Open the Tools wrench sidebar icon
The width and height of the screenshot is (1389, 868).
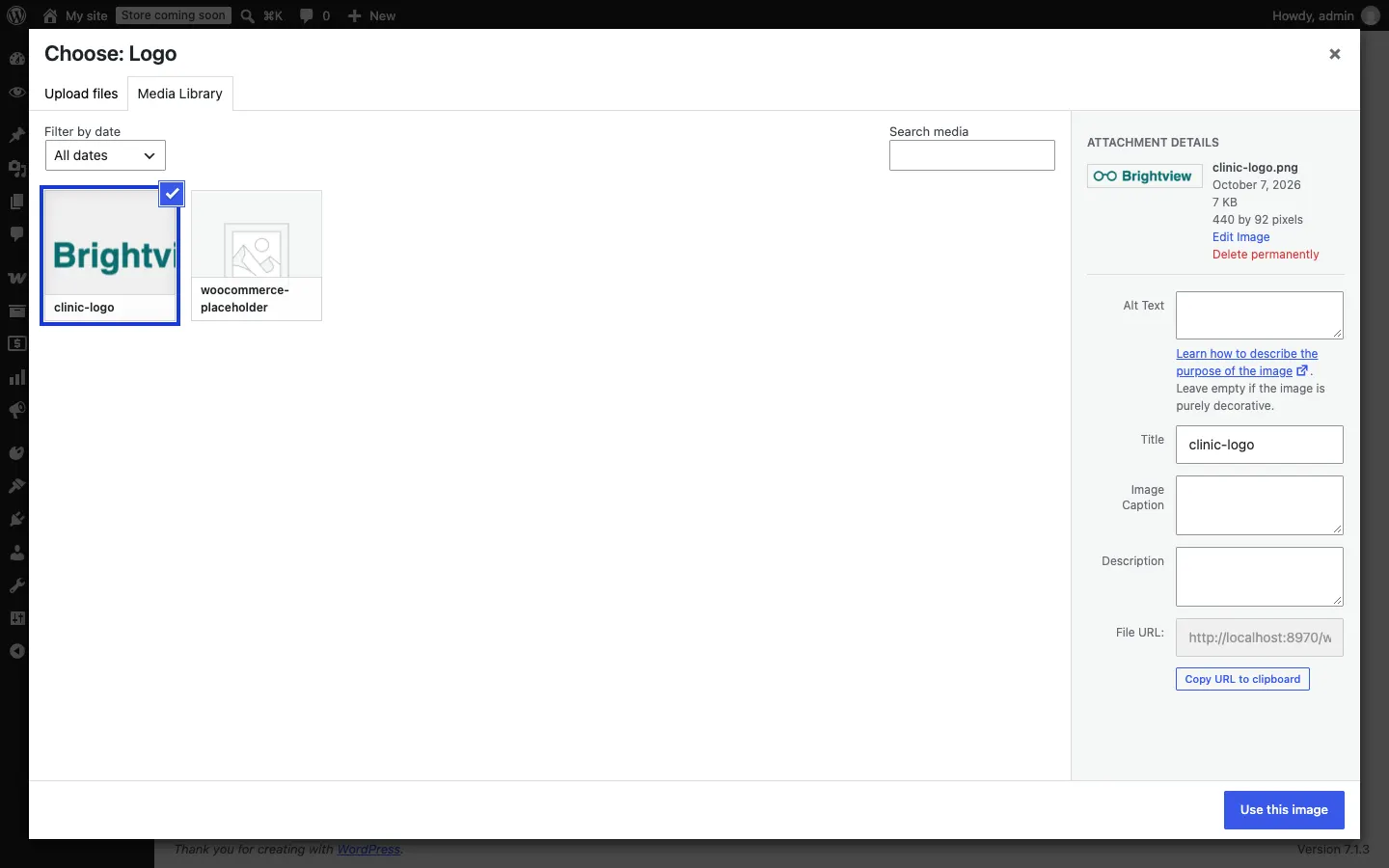(16, 585)
